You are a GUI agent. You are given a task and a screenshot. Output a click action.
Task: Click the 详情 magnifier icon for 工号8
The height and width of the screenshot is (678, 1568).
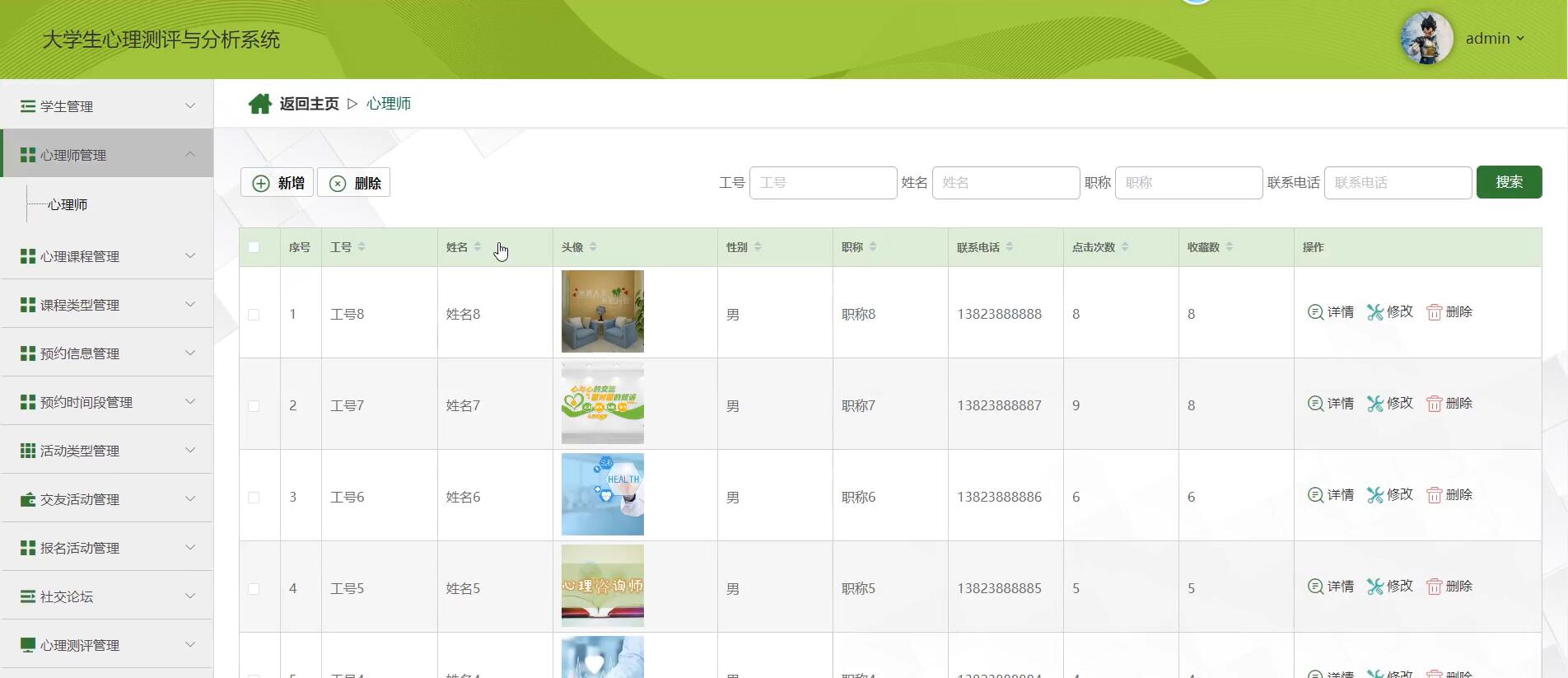click(1315, 311)
